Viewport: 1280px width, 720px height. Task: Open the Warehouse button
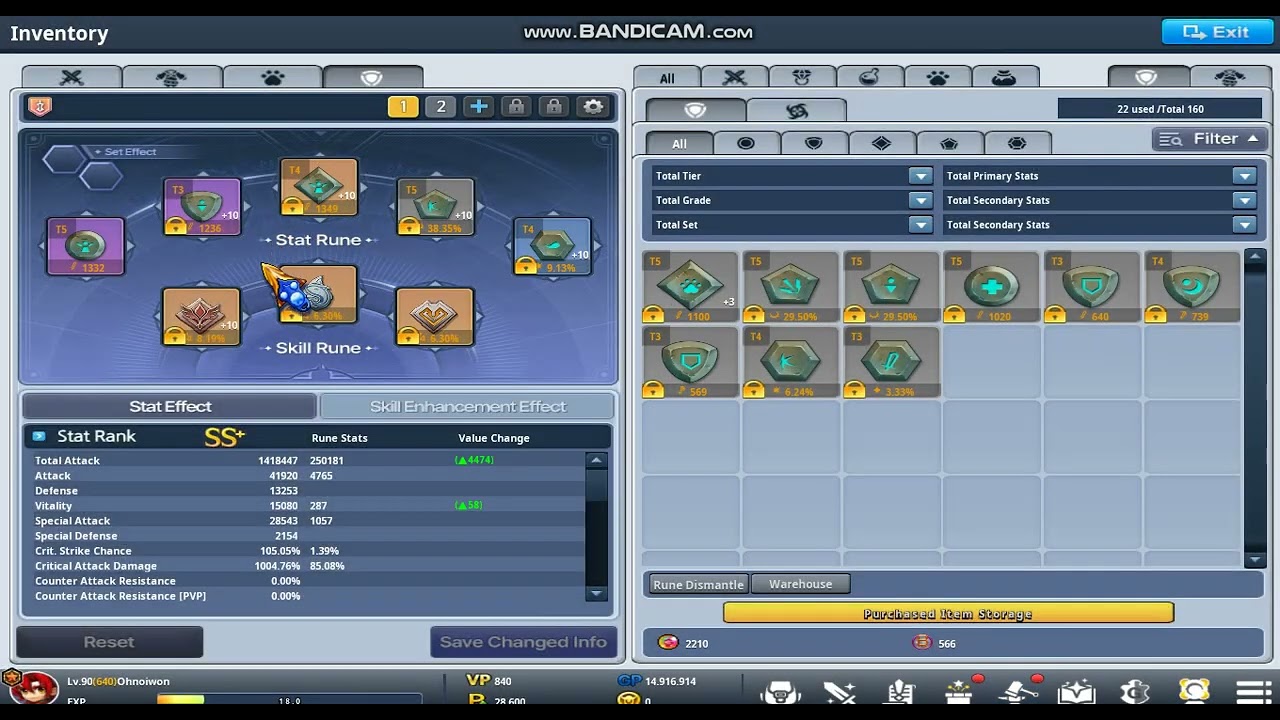point(800,584)
